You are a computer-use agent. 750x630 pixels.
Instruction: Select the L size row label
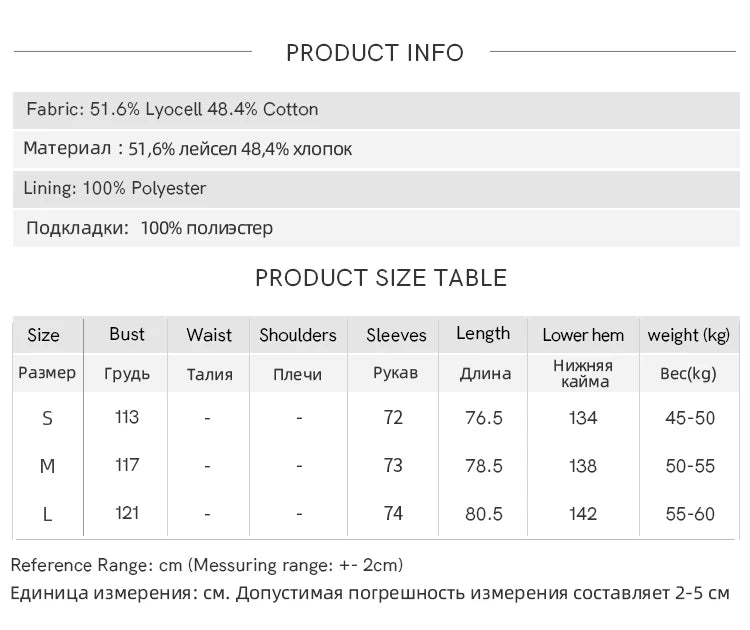pos(47,514)
